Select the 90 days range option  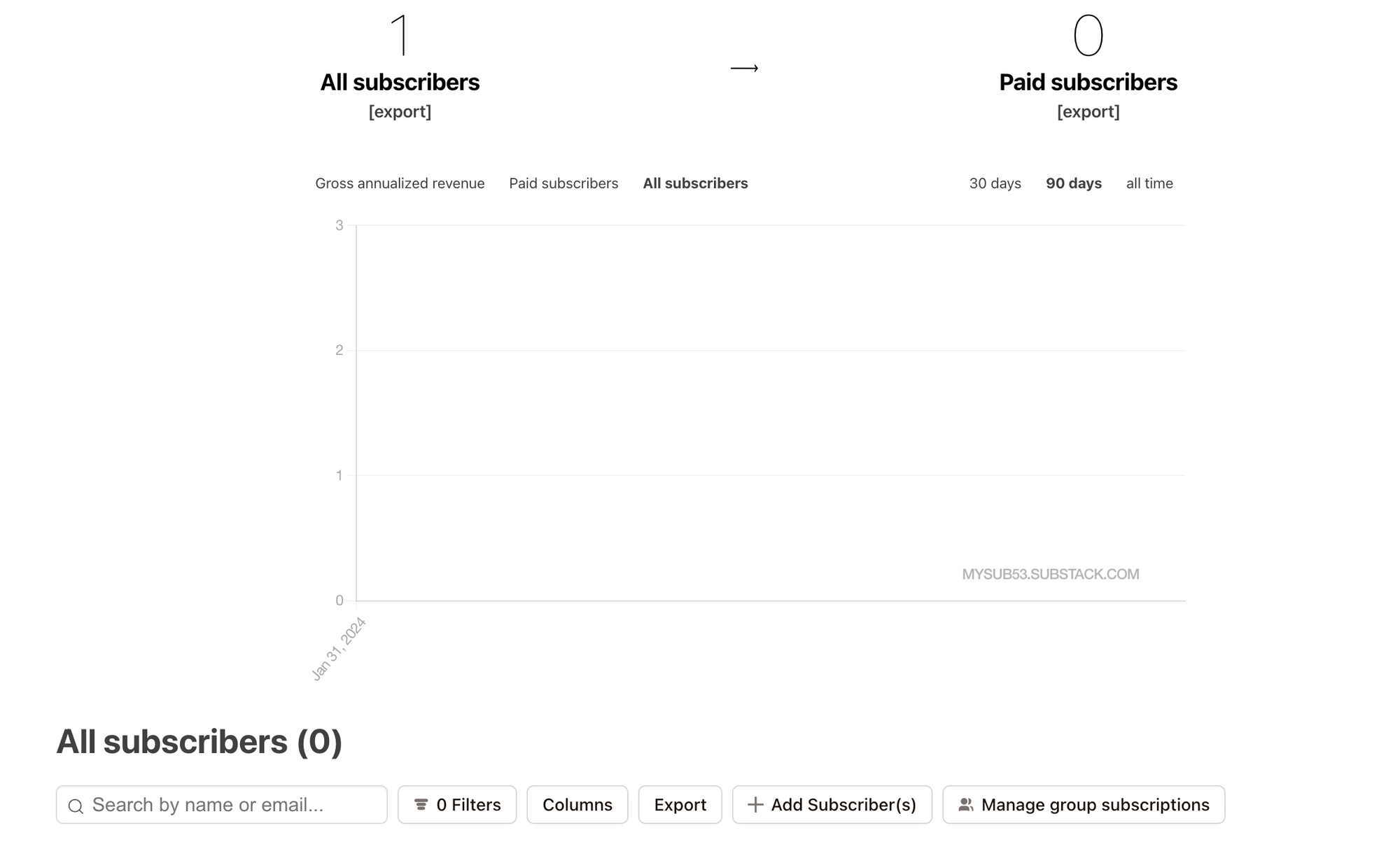(1074, 183)
